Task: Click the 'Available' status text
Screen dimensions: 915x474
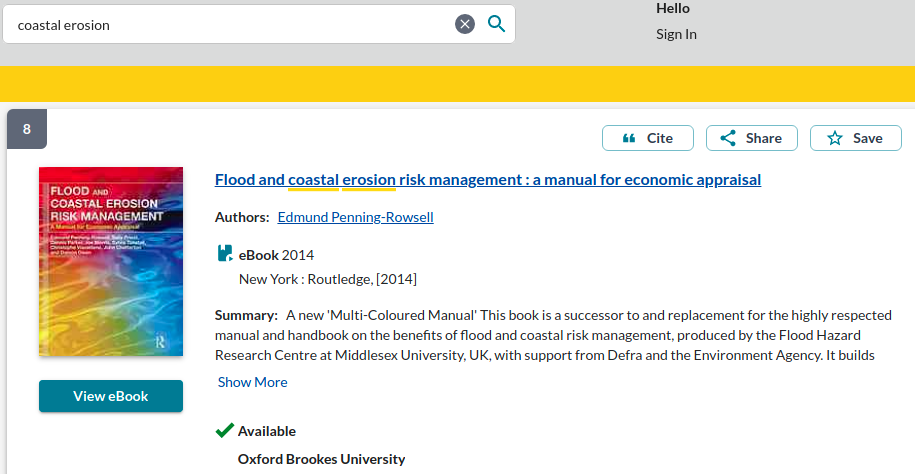Action: (267, 431)
